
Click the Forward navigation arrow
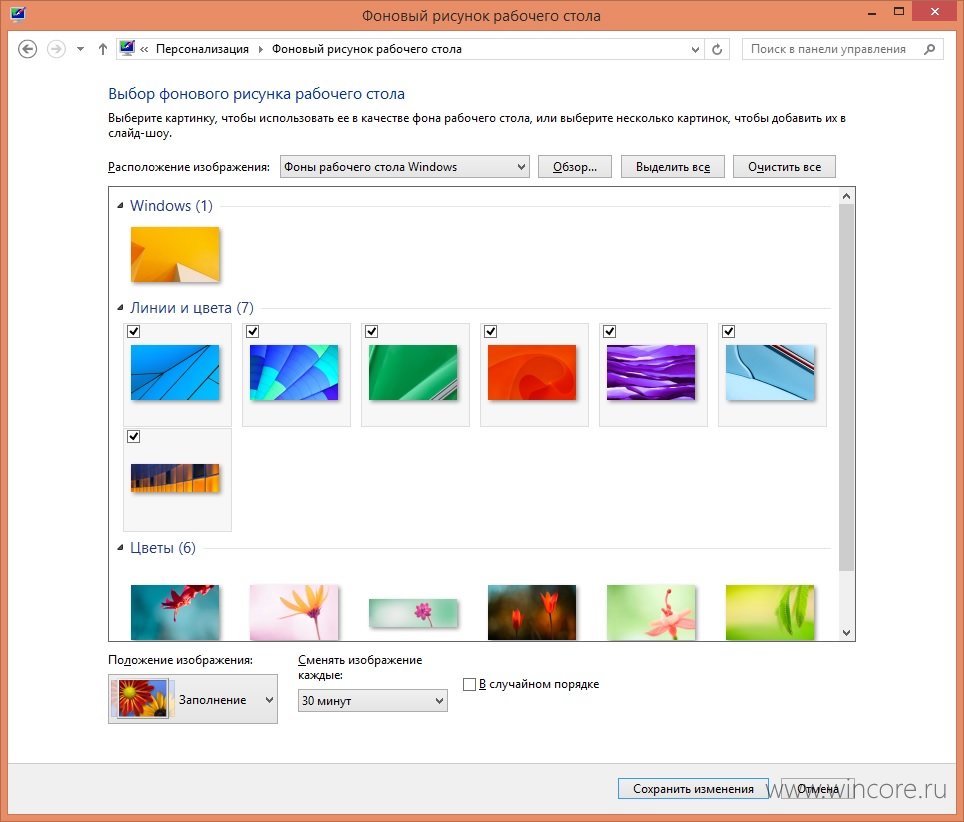(x=57, y=49)
